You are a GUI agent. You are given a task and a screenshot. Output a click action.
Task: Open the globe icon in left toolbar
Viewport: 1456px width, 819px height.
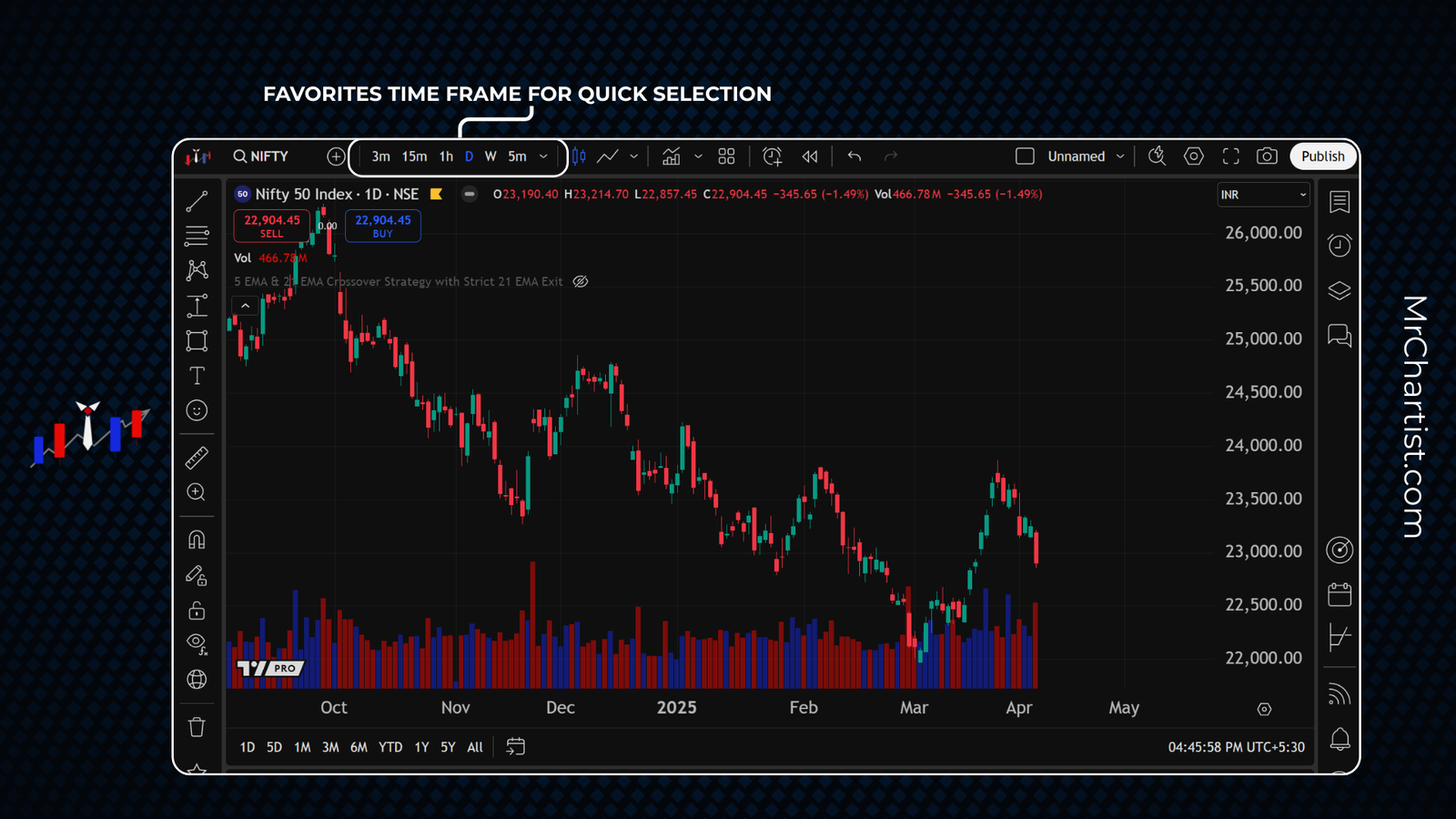[197, 679]
